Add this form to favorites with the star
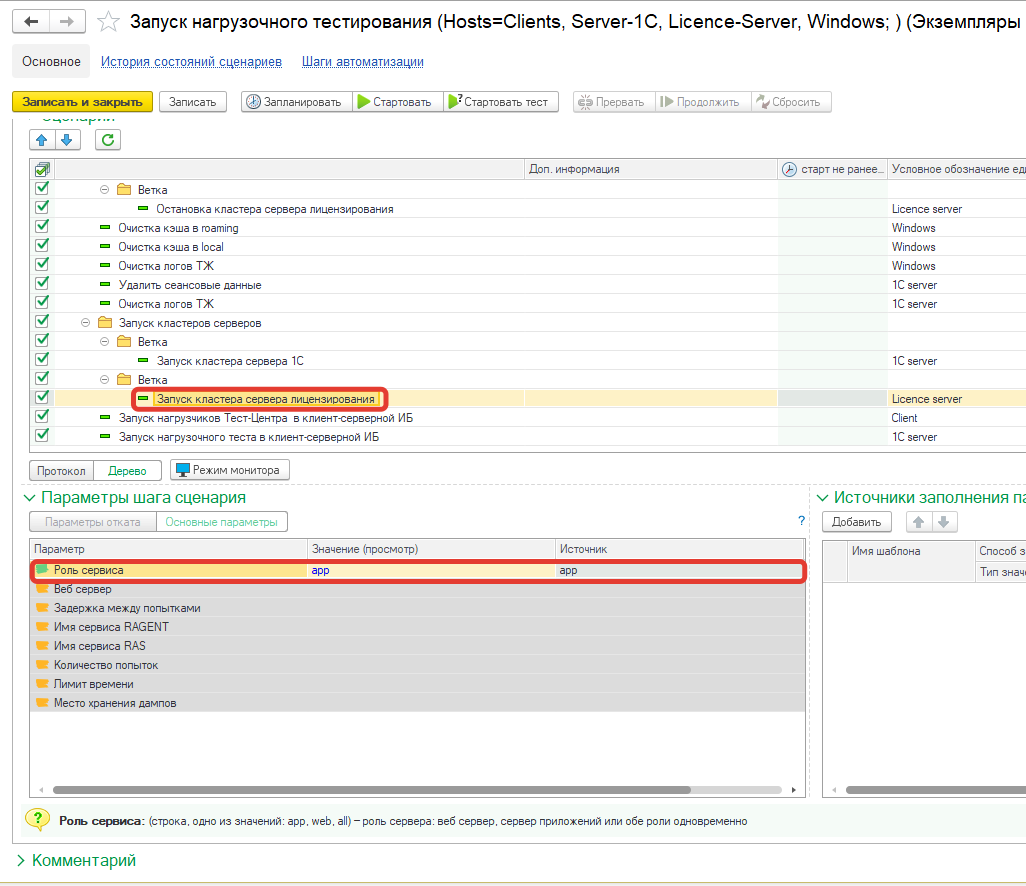The image size is (1026, 886). pos(109,22)
